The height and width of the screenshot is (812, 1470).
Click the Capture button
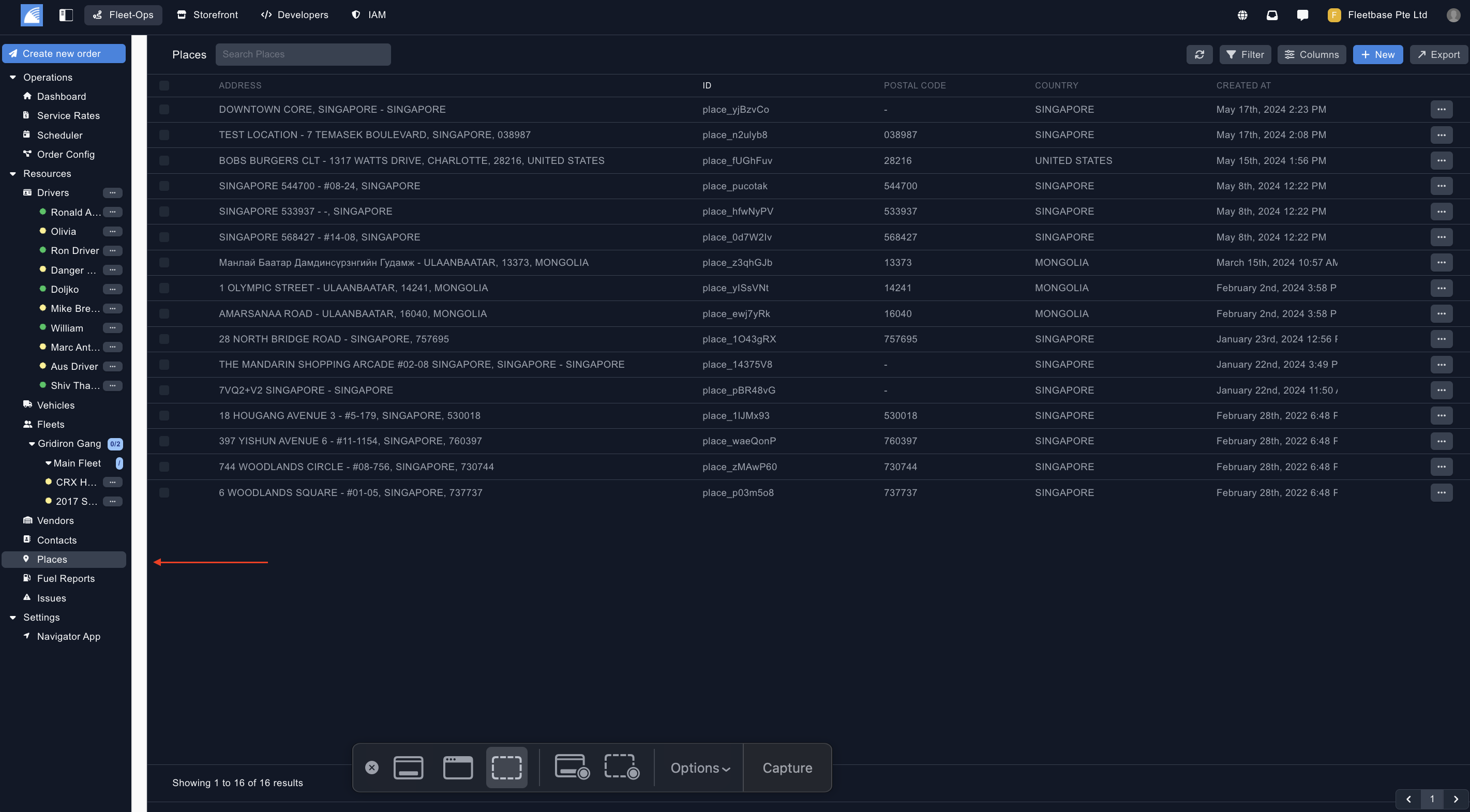[x=787, y=768]
